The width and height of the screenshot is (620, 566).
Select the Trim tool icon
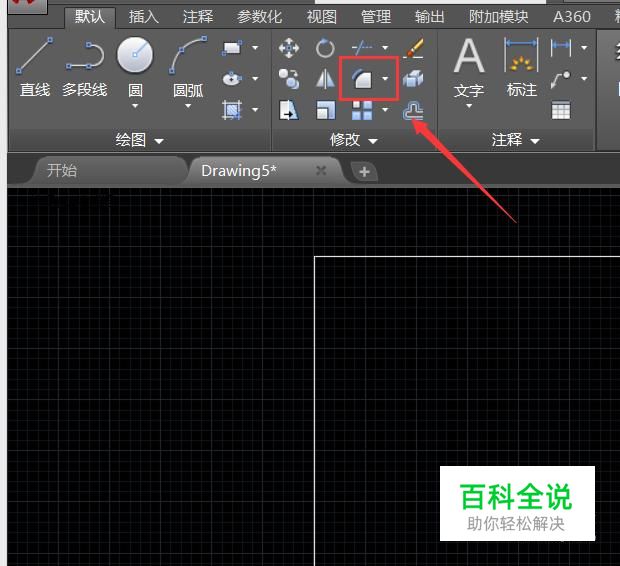(362, 48)
